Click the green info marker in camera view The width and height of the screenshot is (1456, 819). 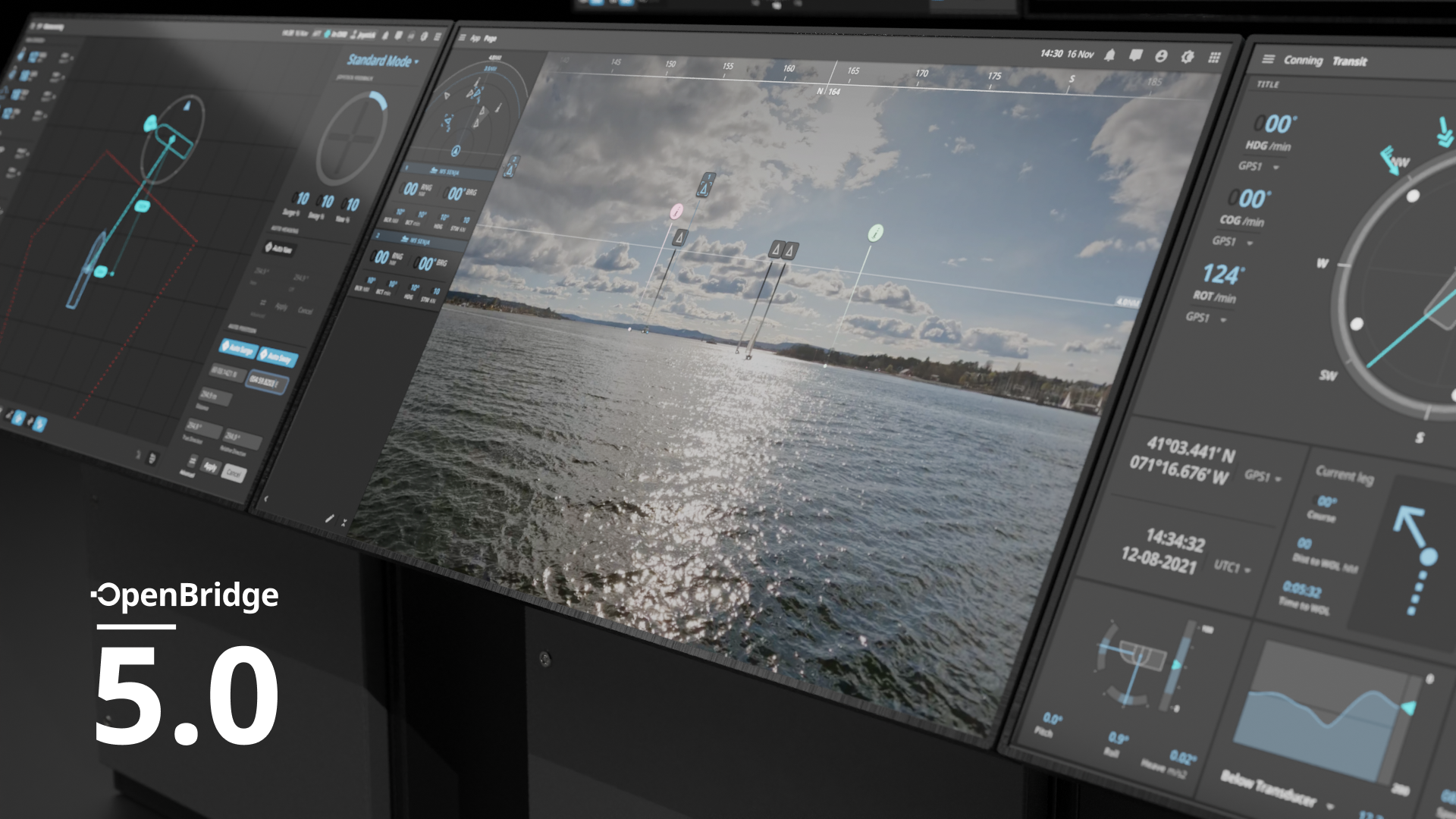tap(875, 233)
